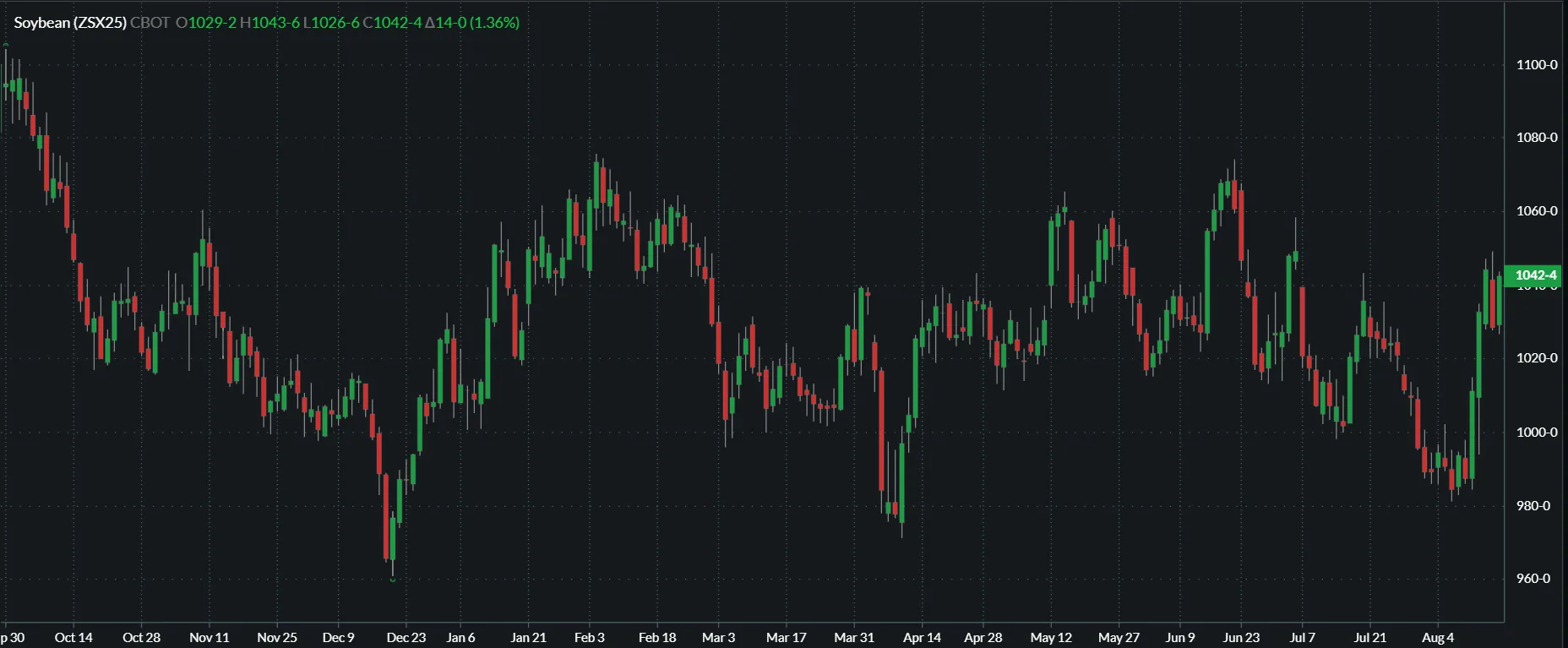Click the Soybean (ZSX25) chart title
Image resolution: width=1568 pixels, height=648 pixels.
[x=70, y=23]
